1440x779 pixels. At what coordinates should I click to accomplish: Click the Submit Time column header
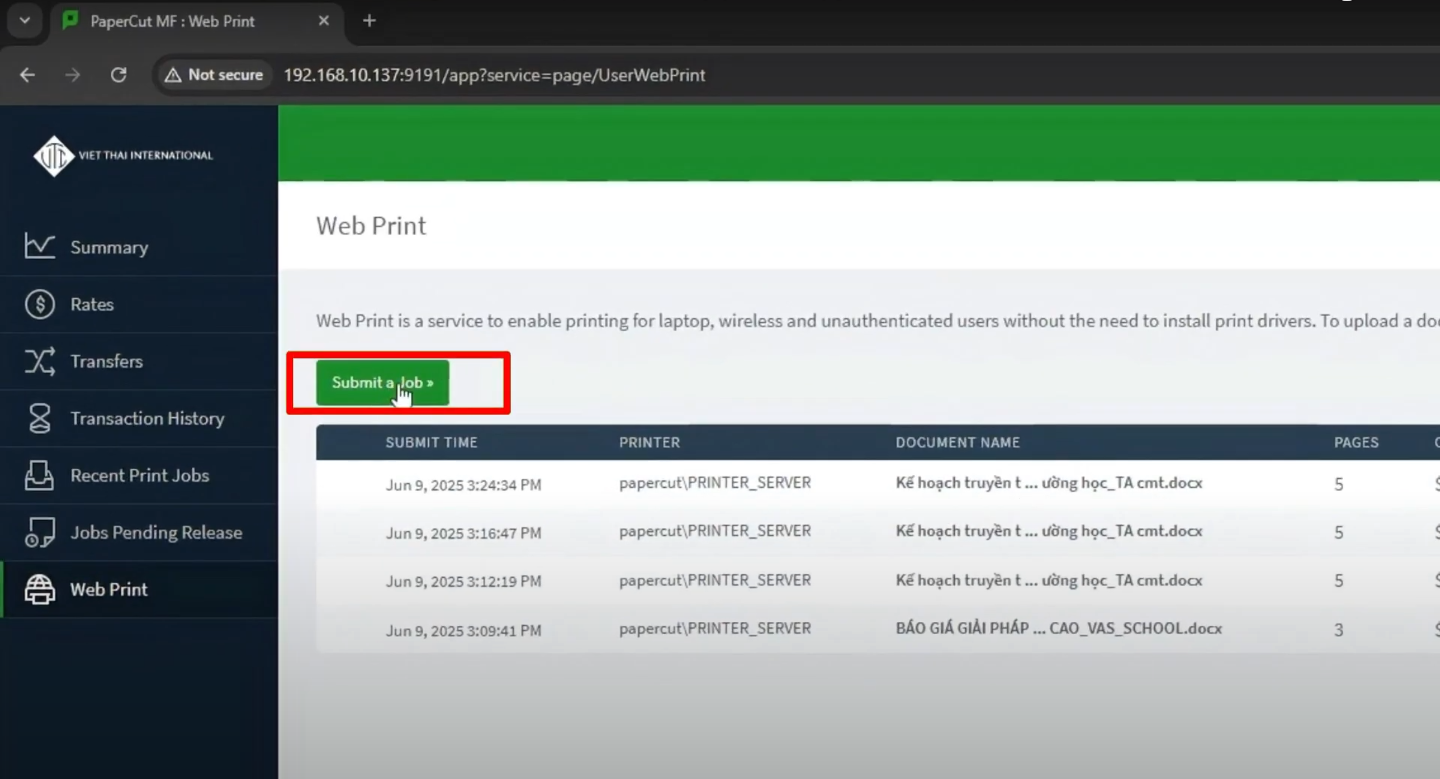[431, 442]
